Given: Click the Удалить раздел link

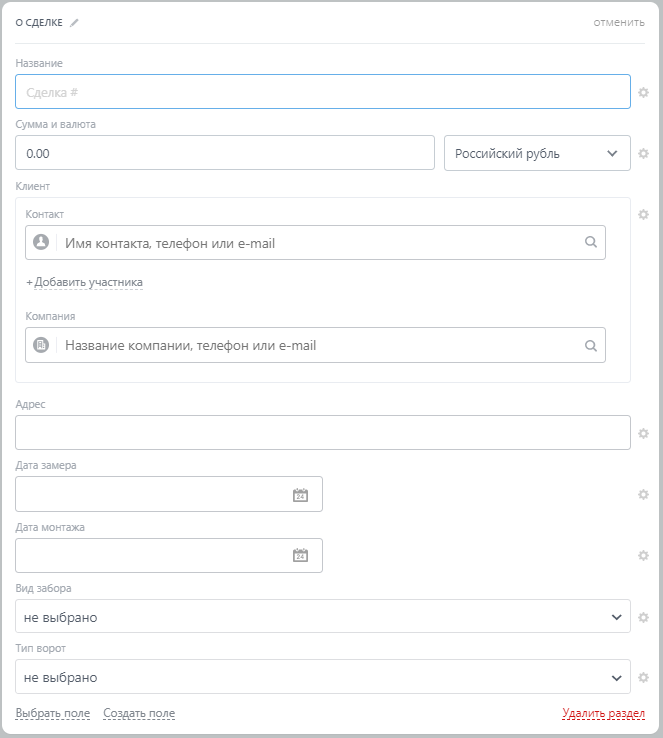Looking at the screenshot, I should coord(603,713).
